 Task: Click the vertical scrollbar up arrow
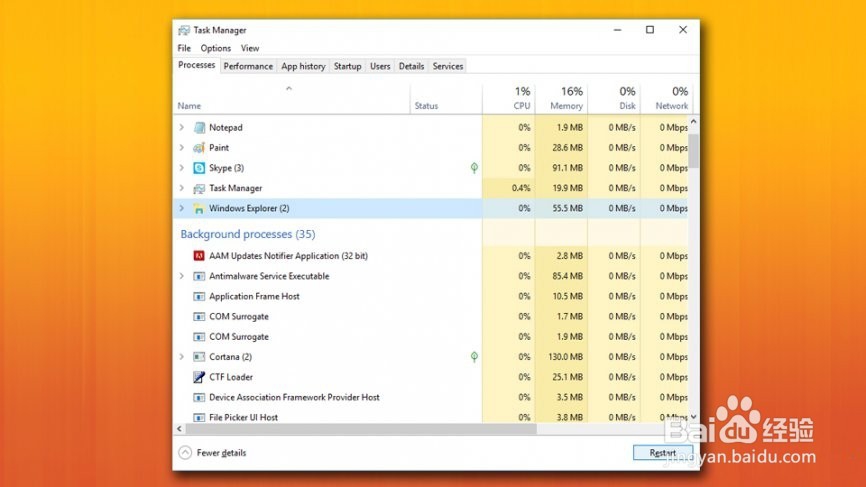(x=694, y=121)
